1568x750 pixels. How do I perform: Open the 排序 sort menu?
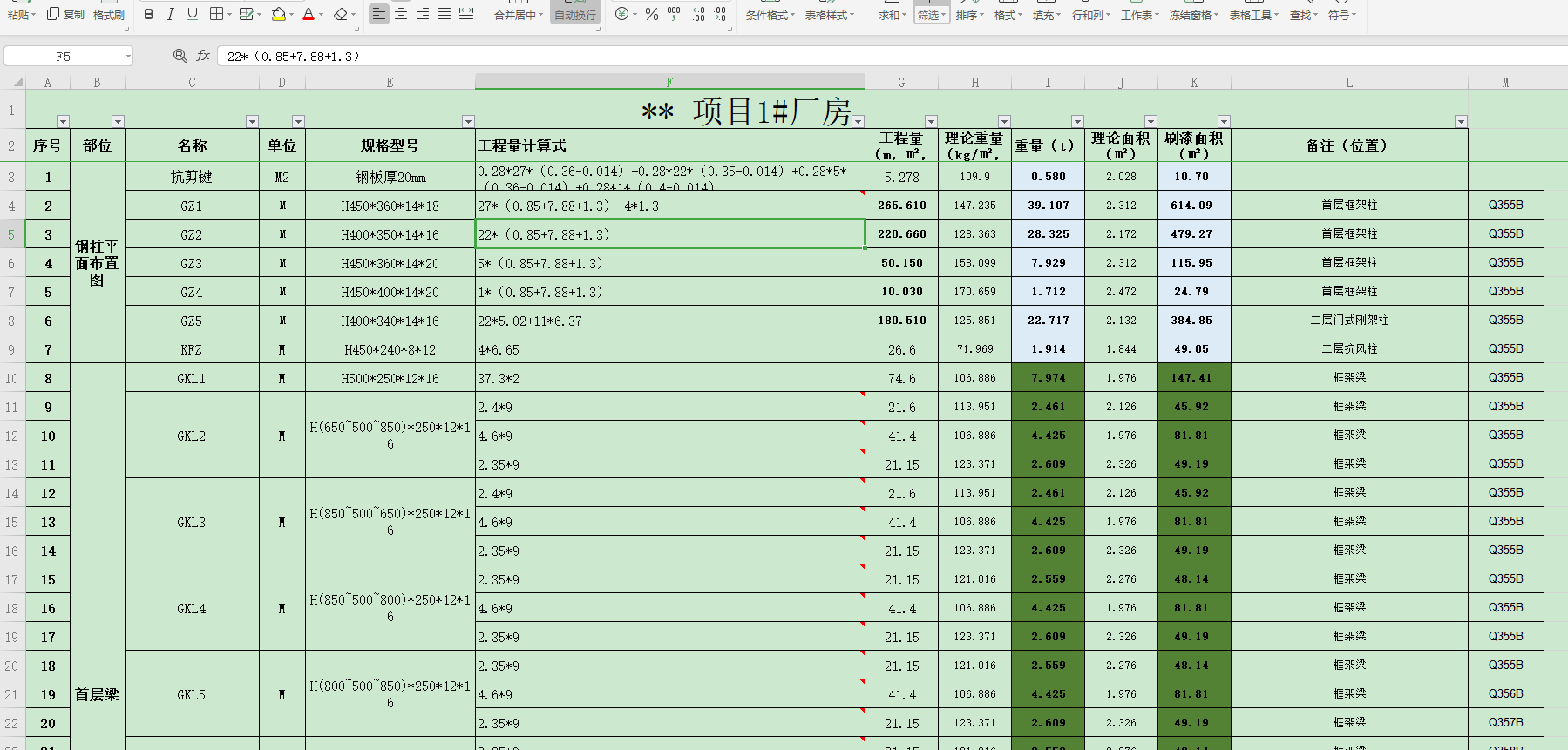[969, 16]
